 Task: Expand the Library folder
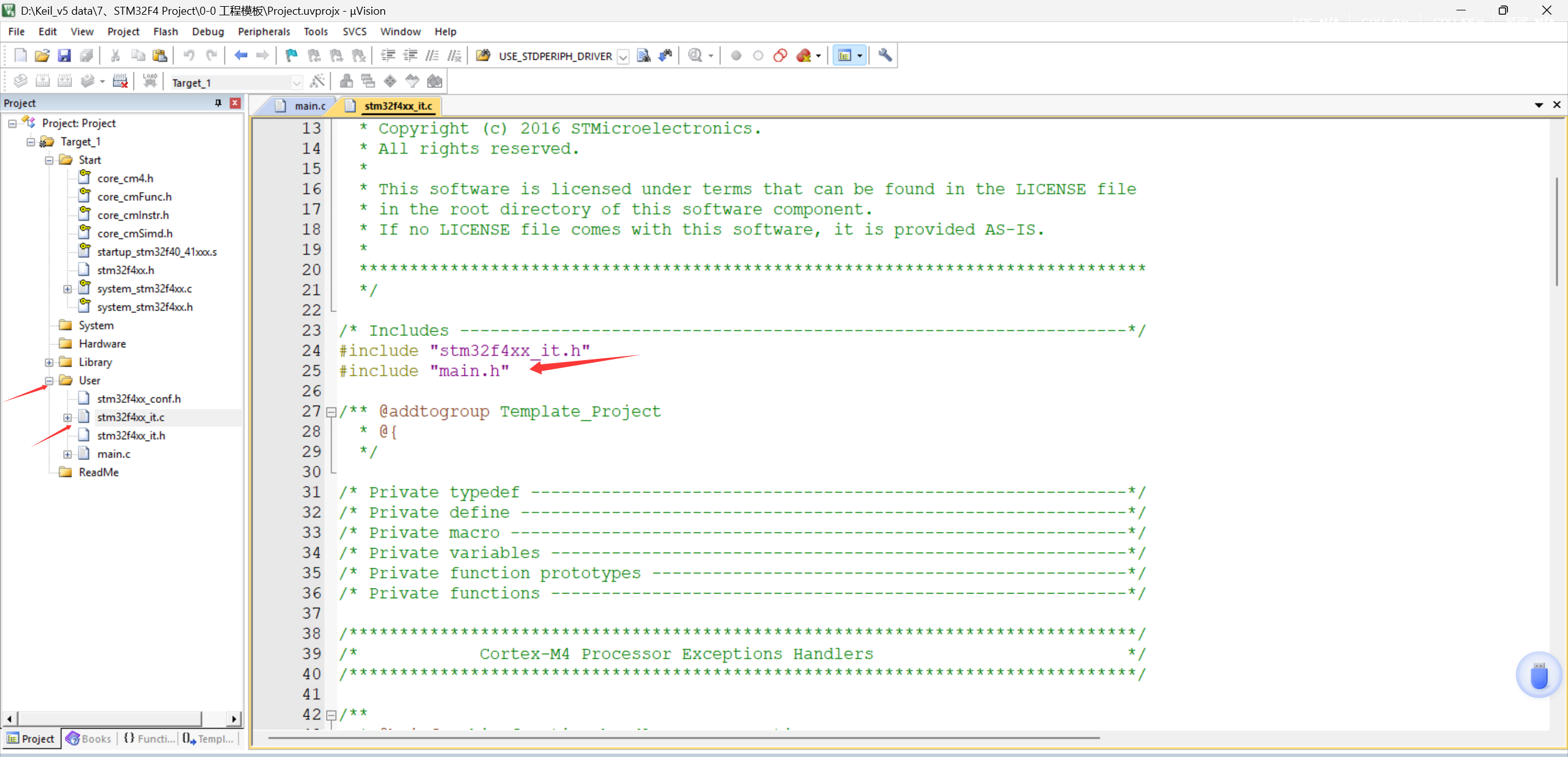point(49,363)
